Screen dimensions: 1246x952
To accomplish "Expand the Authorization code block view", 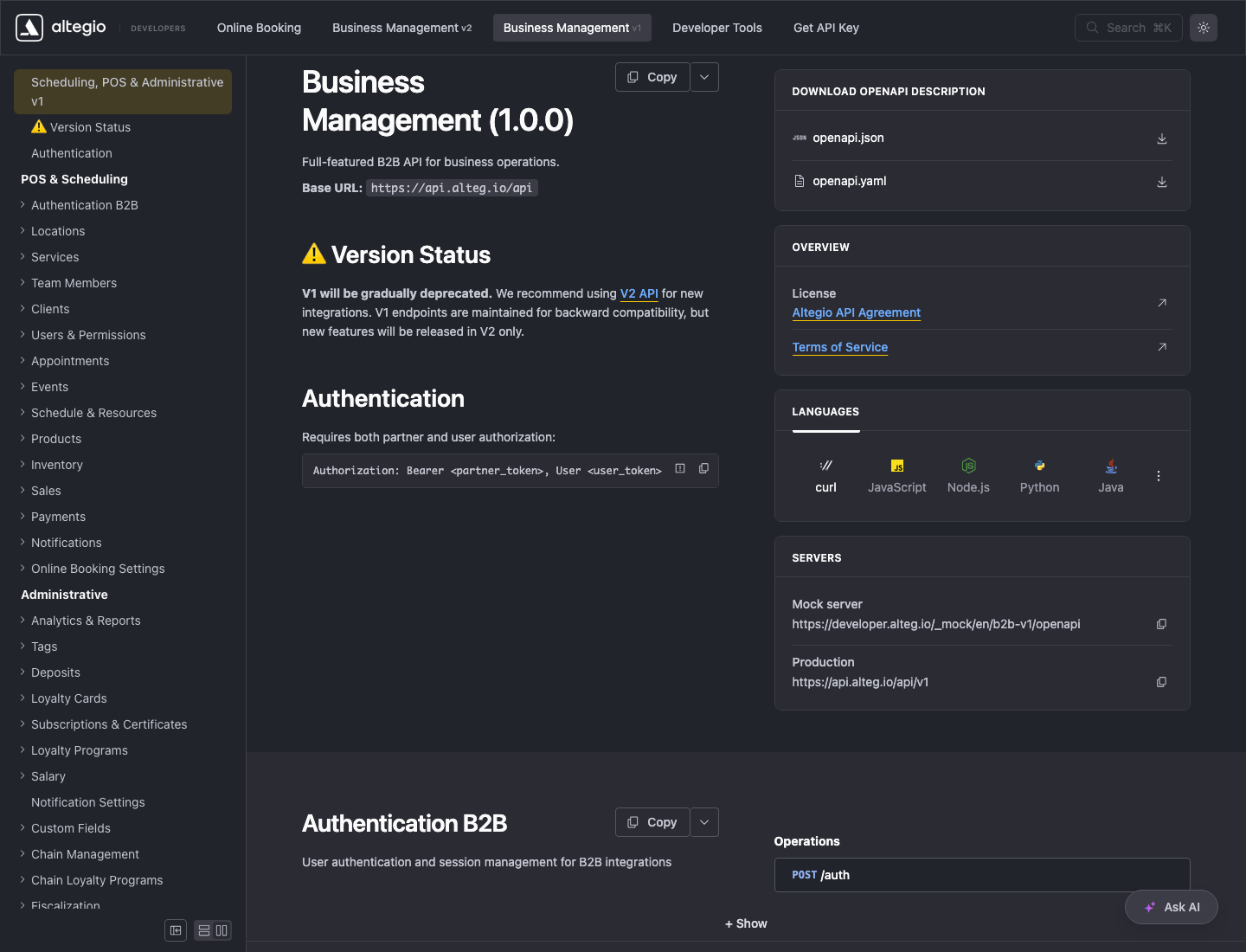I will click(x=680, y=469).
